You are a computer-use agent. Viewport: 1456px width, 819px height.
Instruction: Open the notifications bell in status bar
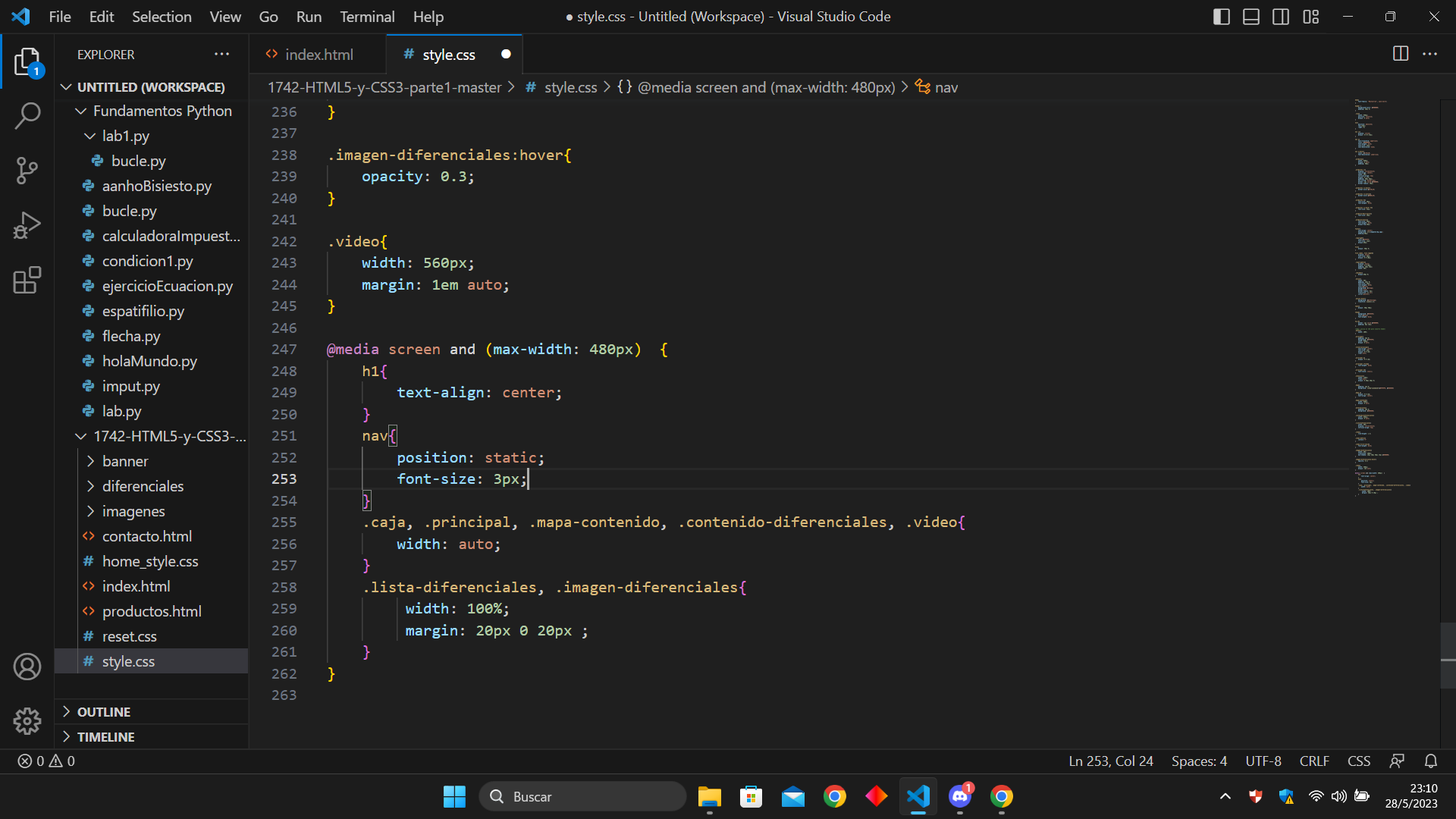(x=1431, y=761)
